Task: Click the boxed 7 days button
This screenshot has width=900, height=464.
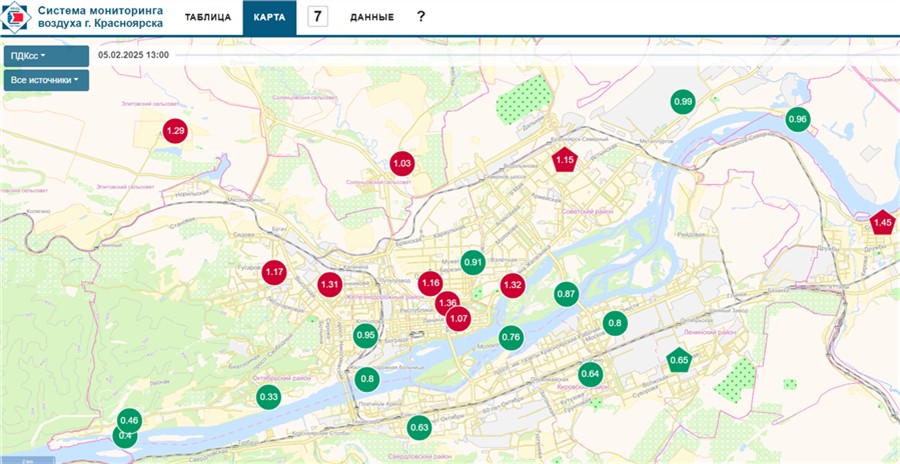Action: point(318,17)
